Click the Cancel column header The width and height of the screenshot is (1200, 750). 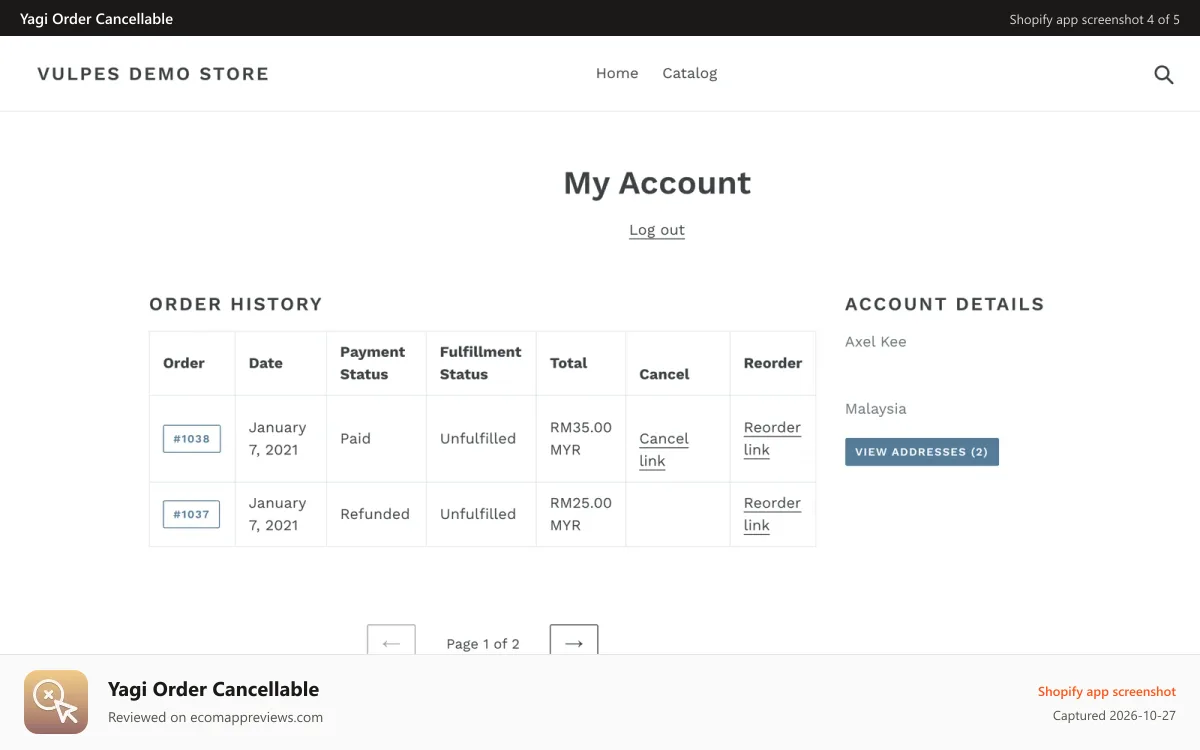664,374
